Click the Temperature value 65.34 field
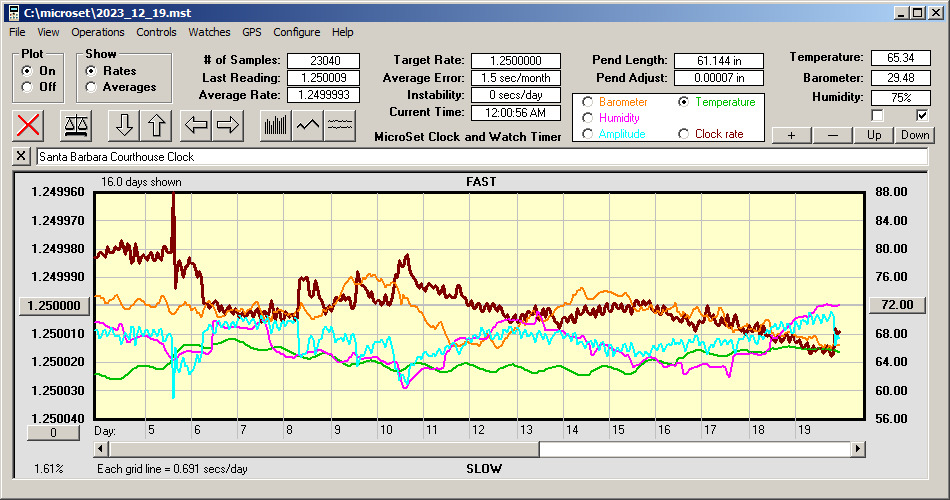Image resolution: width=950 pixels, height=500 pixels. [900, 58]
